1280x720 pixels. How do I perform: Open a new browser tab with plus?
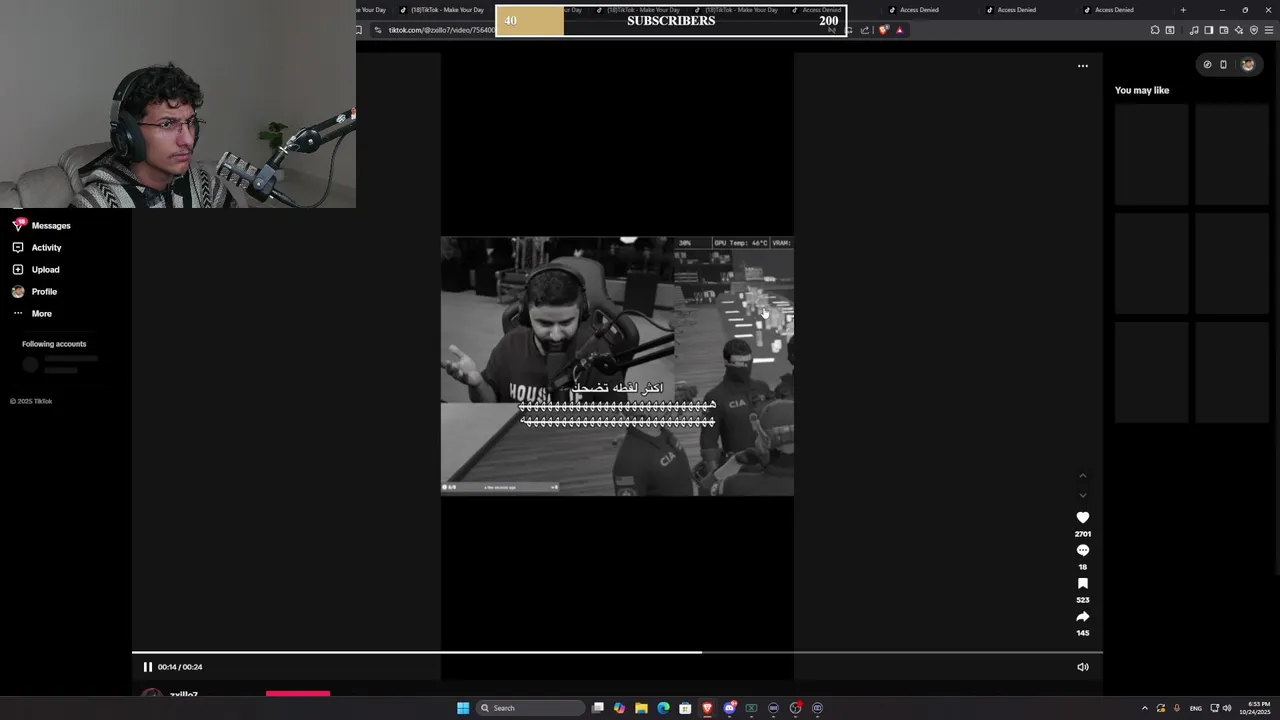coord(1183,10)
